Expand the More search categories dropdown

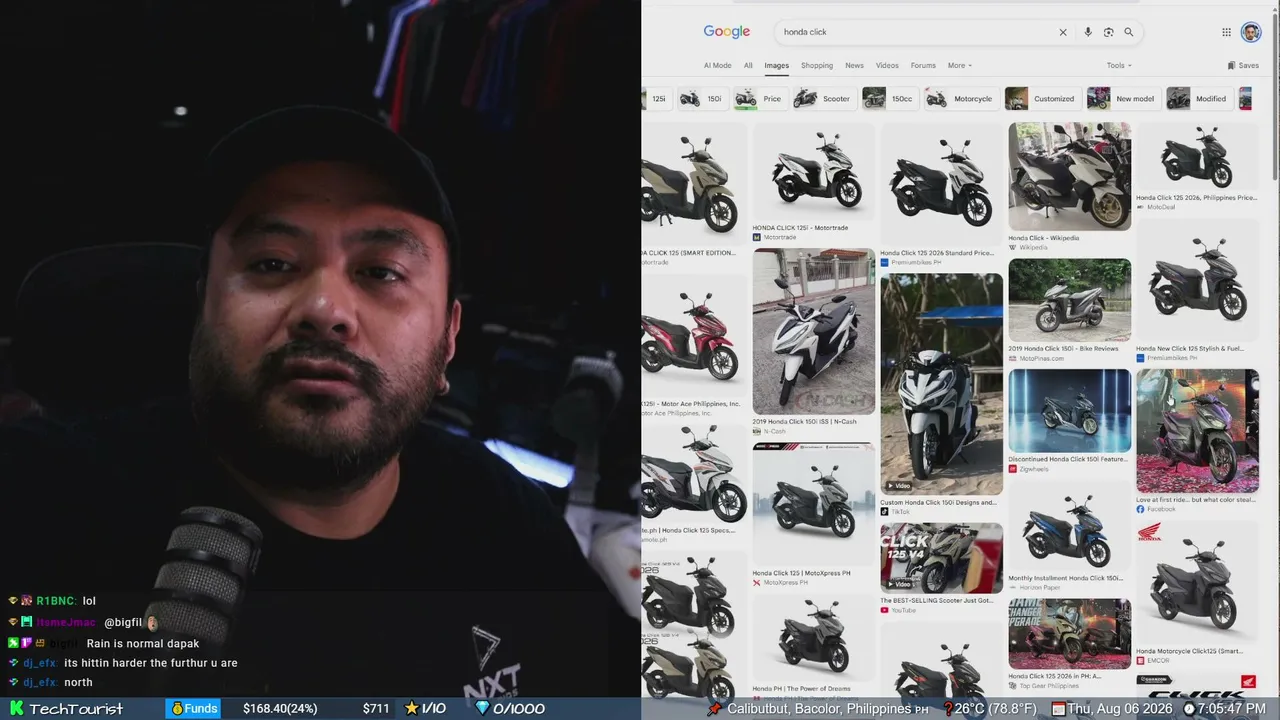click(x=960, y=66)
